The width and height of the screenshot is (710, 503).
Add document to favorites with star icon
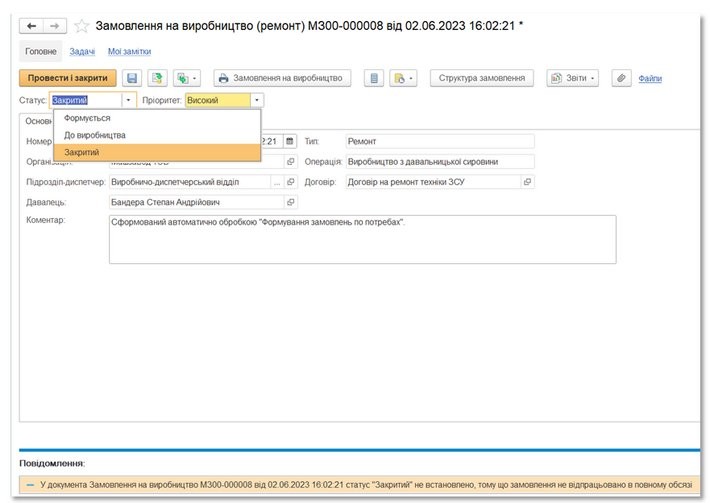[x=82, y=25]
